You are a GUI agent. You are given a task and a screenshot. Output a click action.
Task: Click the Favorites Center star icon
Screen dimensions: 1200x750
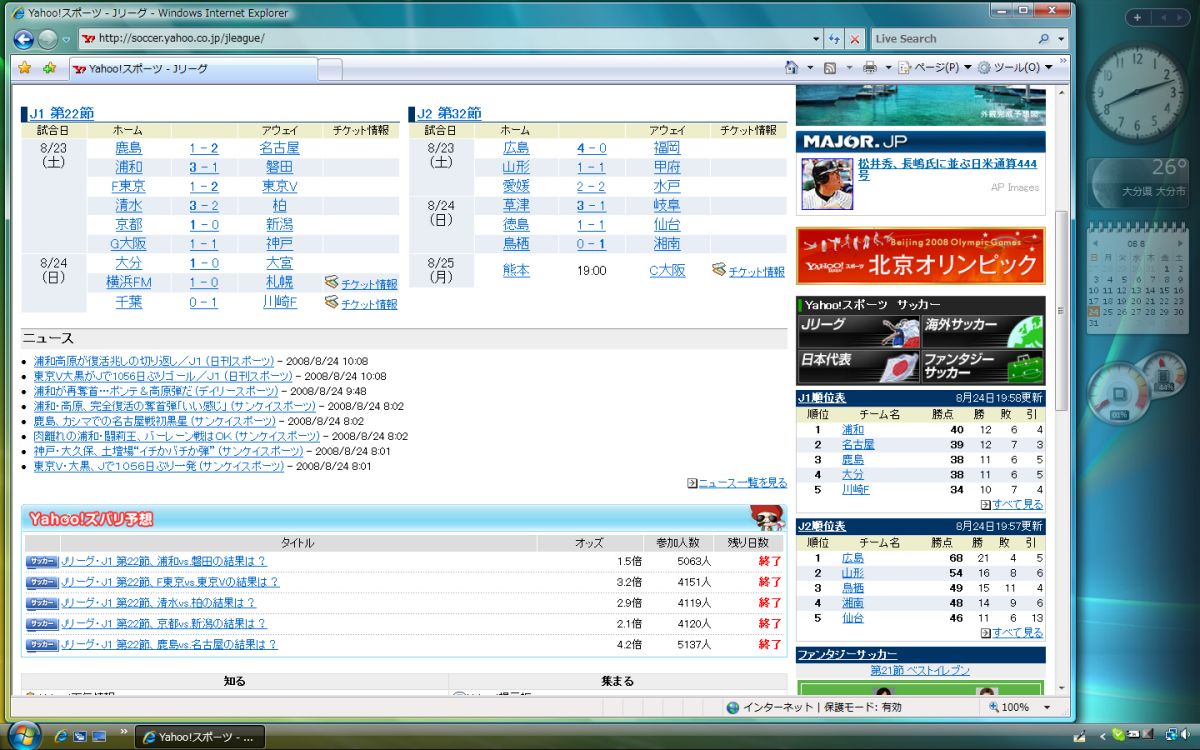point(25,68)
